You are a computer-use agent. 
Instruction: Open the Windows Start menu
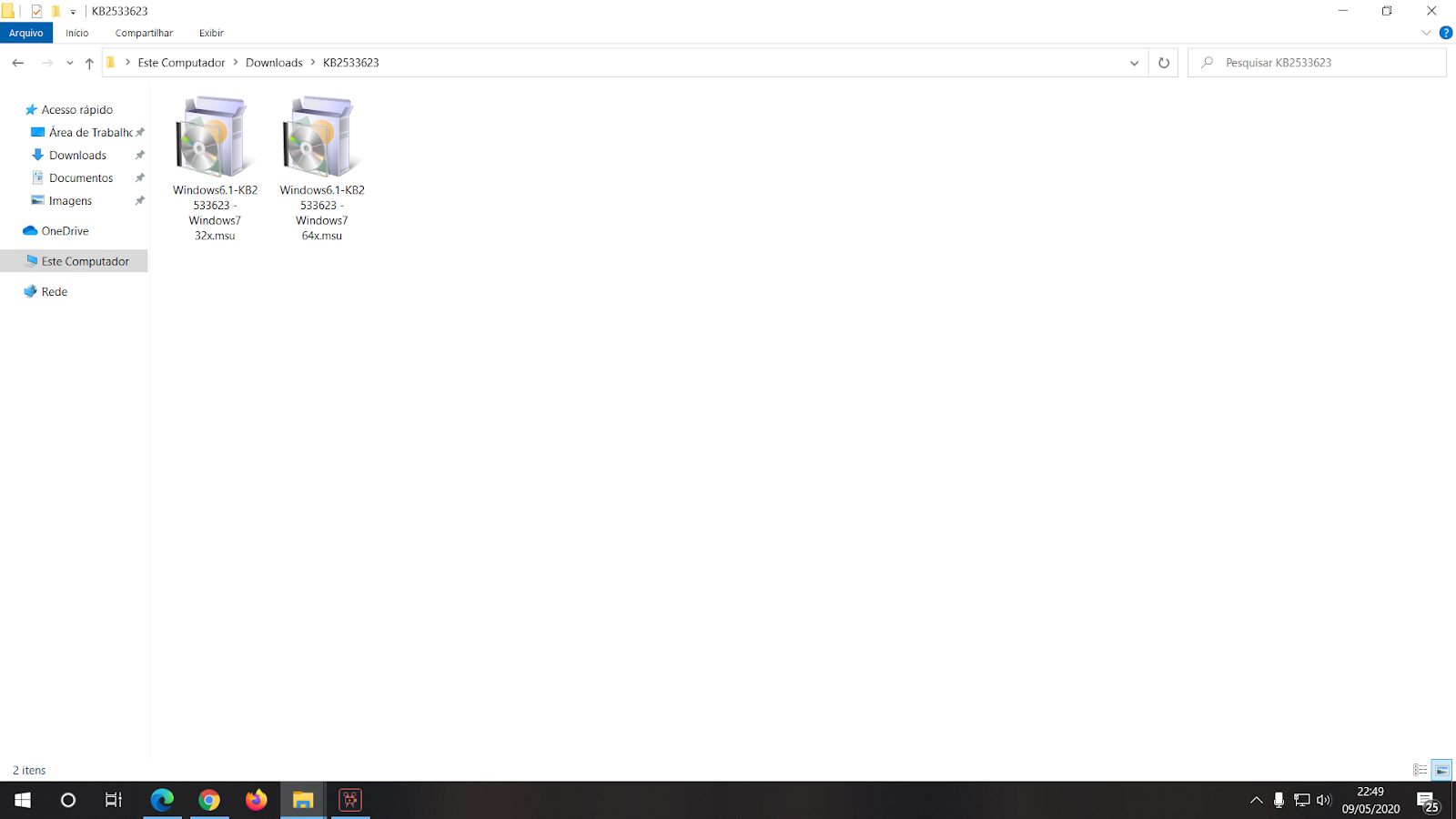23,800
